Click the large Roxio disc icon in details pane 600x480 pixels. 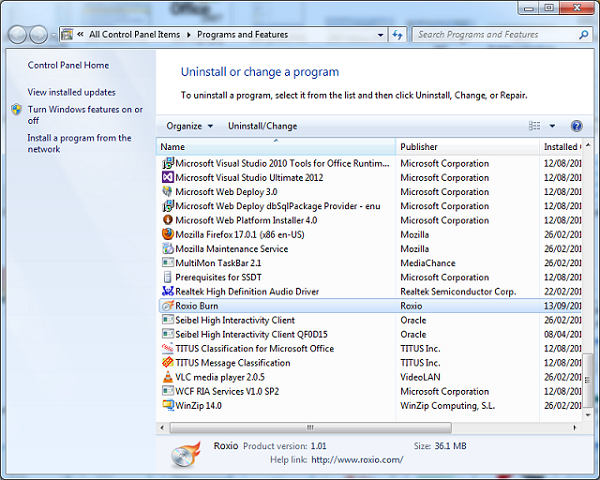click(x=186, y=455)
